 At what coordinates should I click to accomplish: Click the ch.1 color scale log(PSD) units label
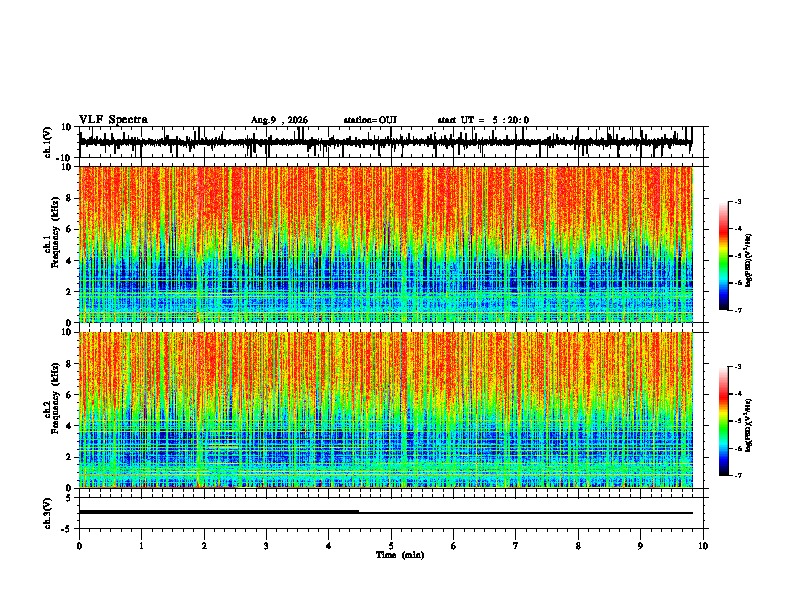click(748, 260)
